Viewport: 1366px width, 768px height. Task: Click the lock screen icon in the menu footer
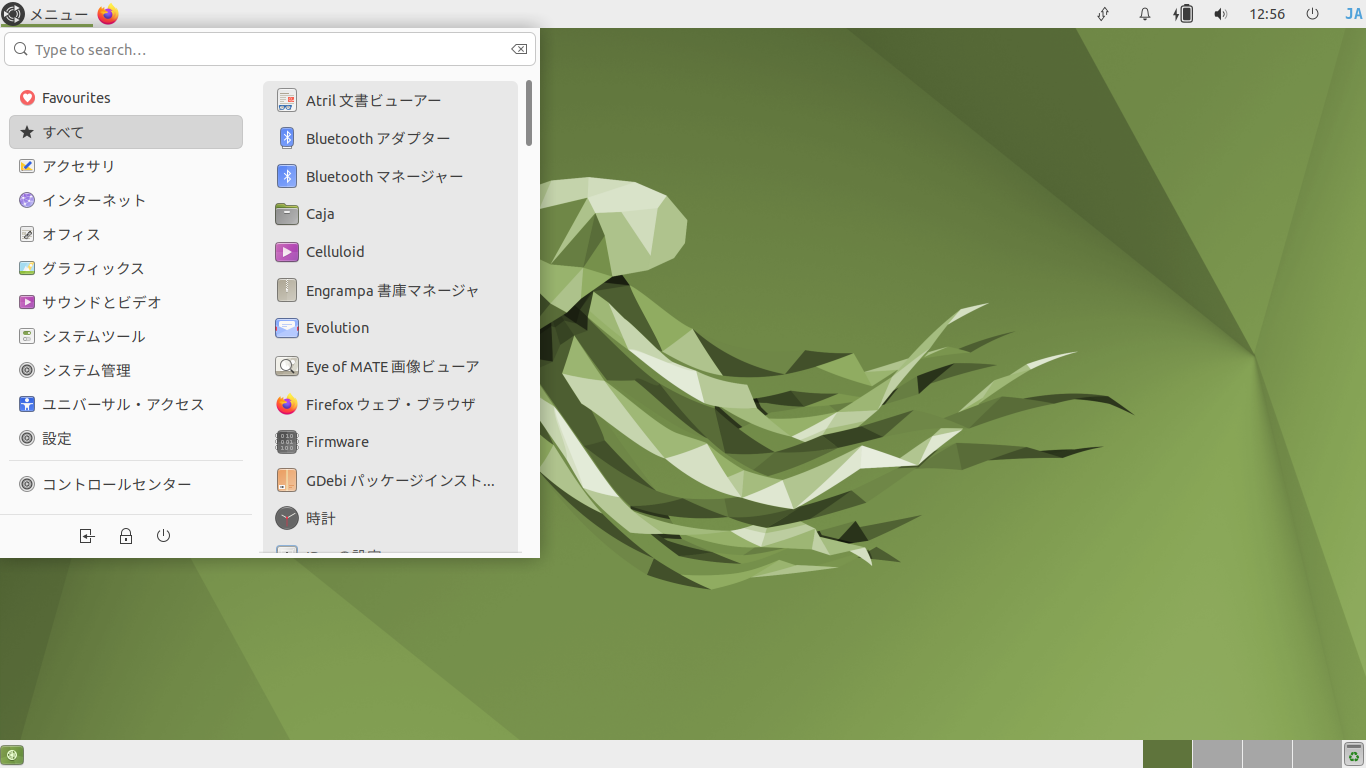pos(126,536)
